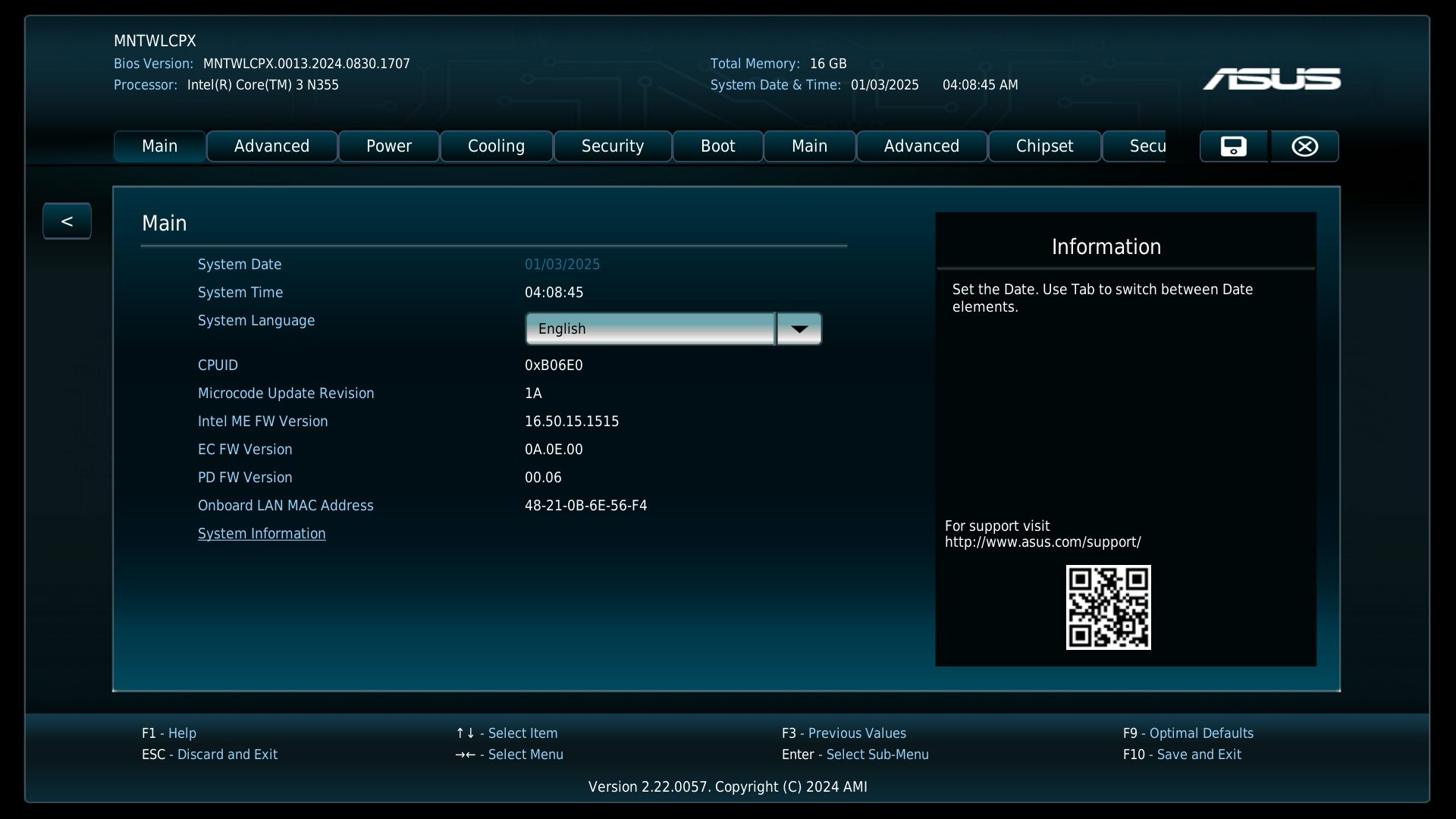
Task: Expand the System Language dropdown arrow
Action: pyautogui.click(x=799, y=329)
